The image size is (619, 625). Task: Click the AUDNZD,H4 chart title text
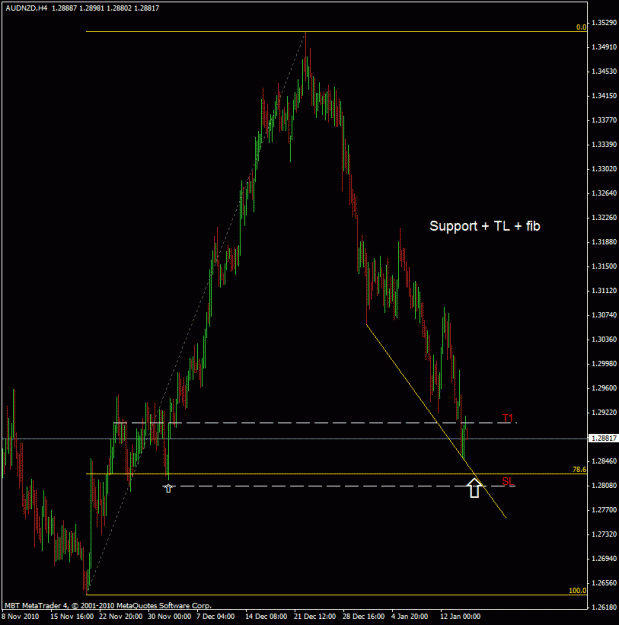(x=26, y=8)
